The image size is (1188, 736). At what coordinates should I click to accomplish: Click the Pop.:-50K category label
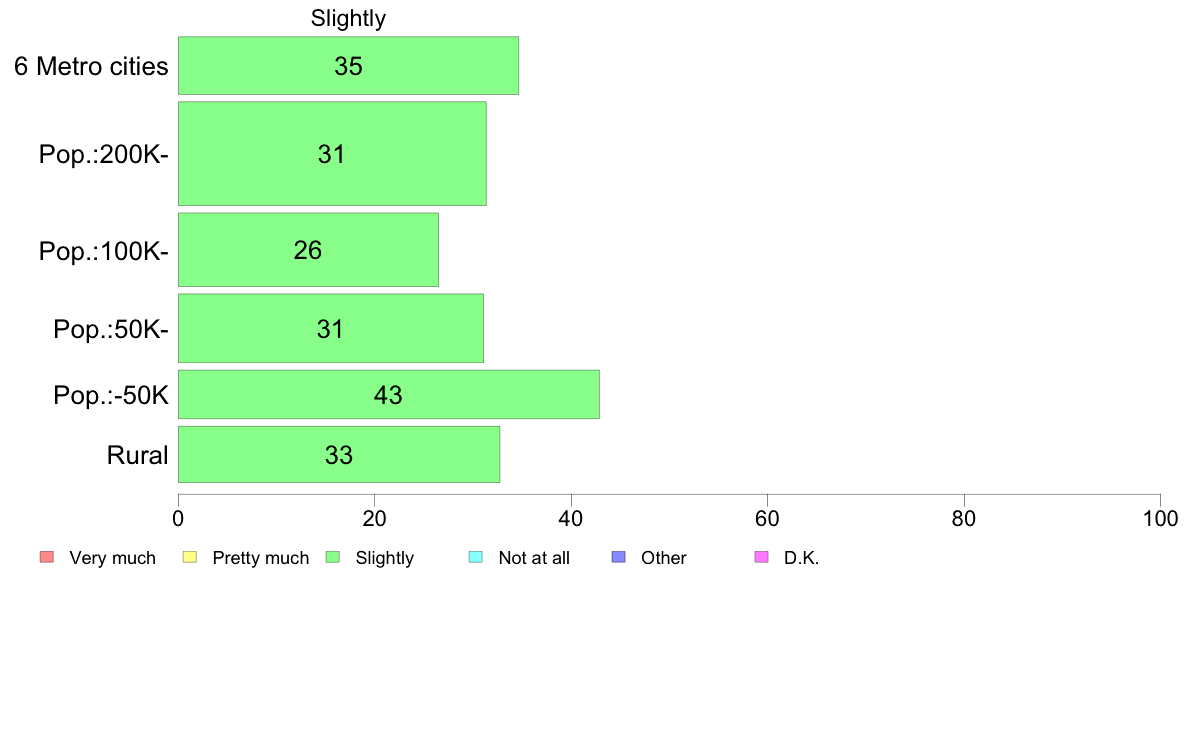coord(111,396)
